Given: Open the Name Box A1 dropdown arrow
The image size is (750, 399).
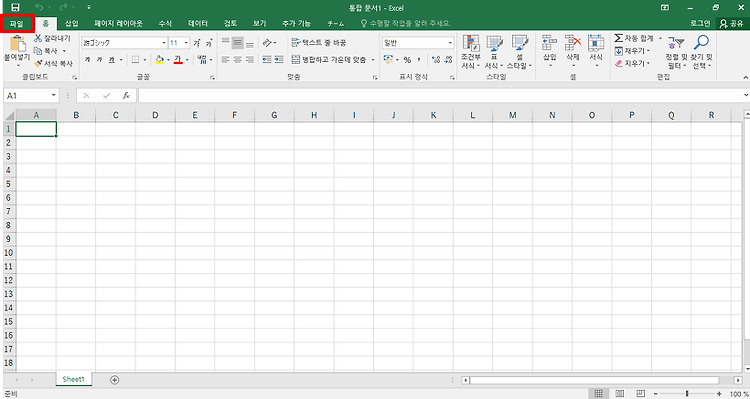Looking at the screenshot, I should click(54, 96).
